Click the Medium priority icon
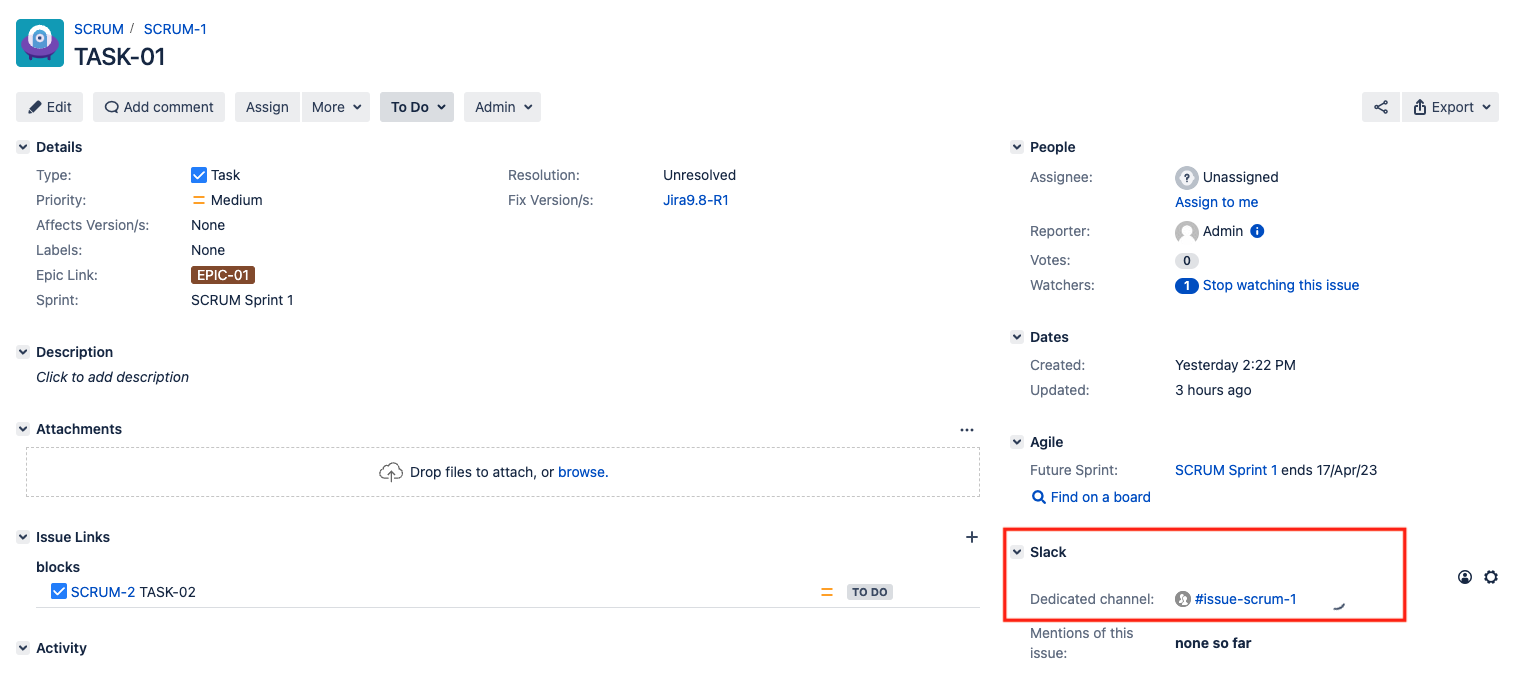 pyautogui.click(x=199, y=200)
